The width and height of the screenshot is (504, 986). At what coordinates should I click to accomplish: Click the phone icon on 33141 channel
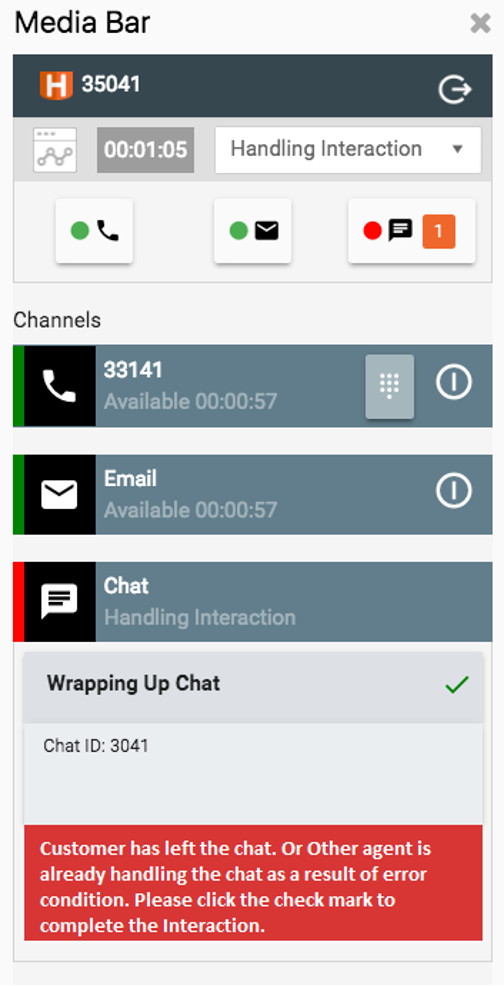point(59,385)
